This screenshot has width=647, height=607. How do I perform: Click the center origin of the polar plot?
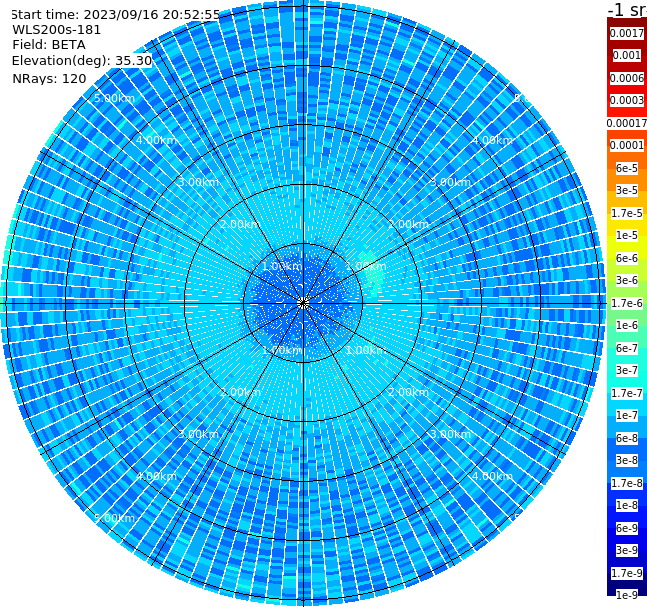303,303
